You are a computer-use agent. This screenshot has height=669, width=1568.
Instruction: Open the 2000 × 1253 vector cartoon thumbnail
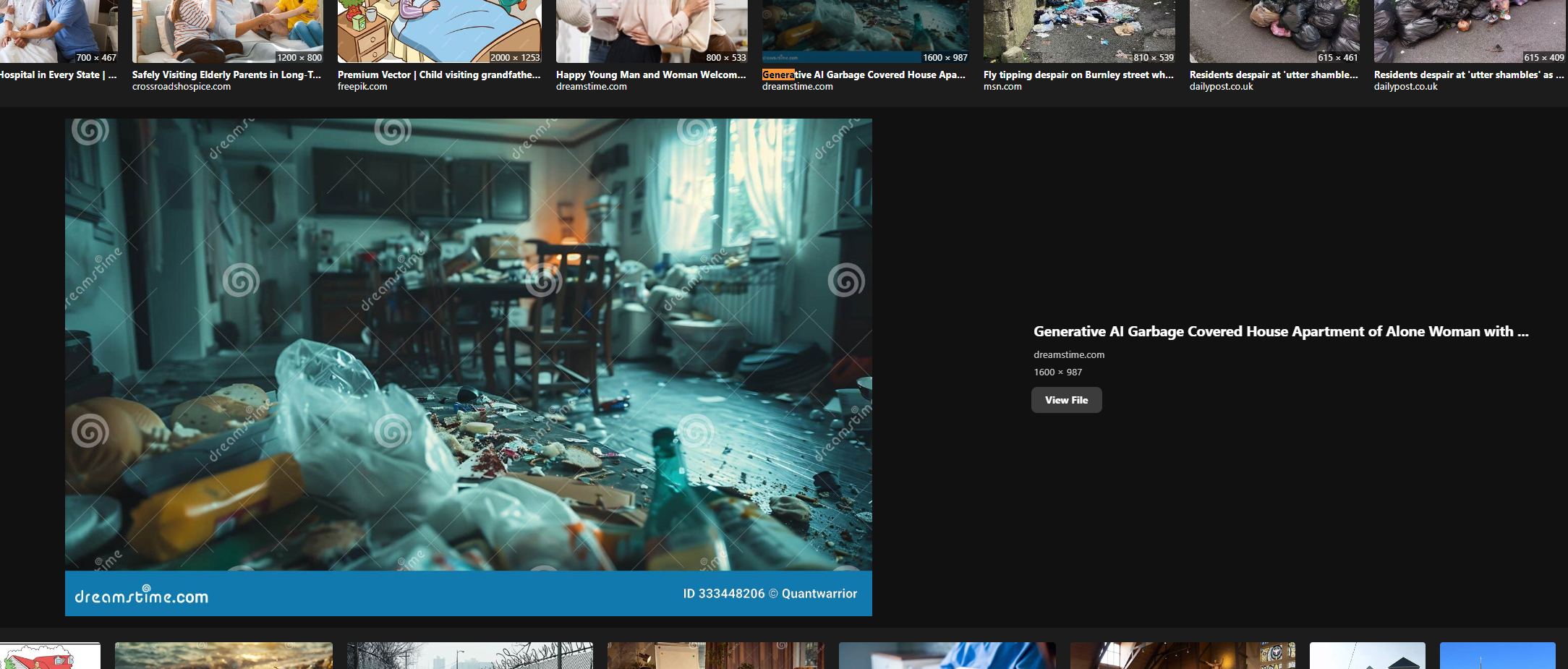click(x=439, y=31)
